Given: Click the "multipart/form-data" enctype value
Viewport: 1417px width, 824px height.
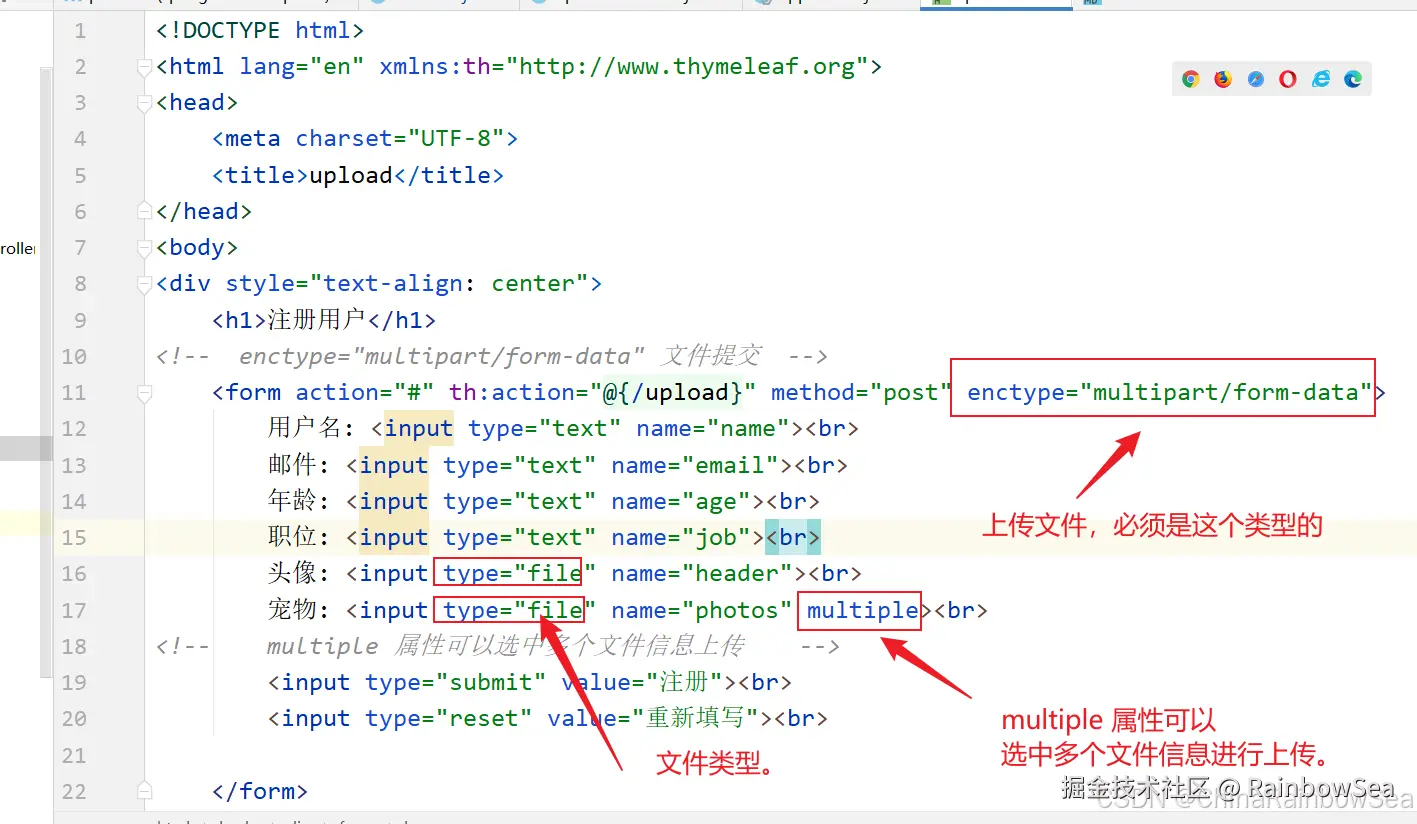Looking at the screenshot, I should tap(1226, 392).
